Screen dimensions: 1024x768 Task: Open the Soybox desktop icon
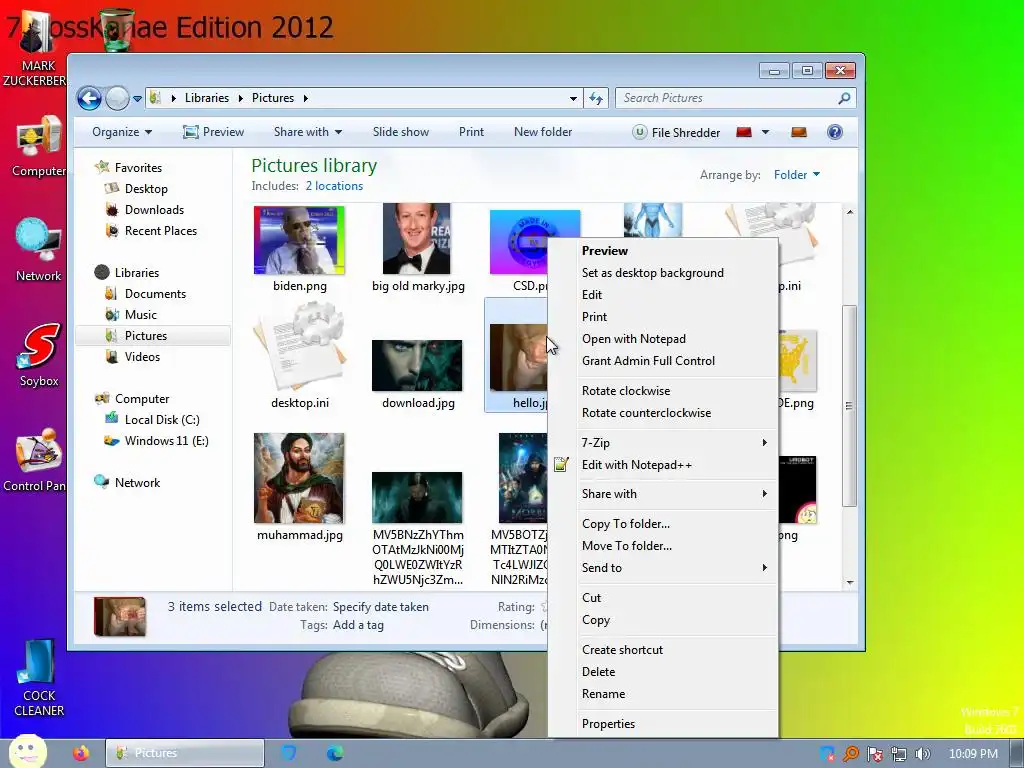(39, 356)
